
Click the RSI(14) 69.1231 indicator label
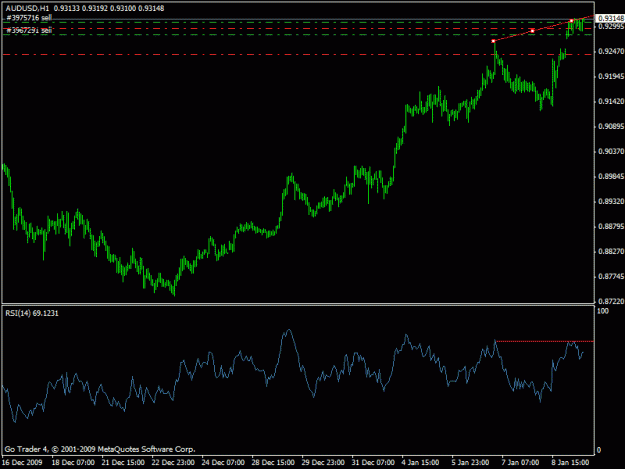tap(32, 314)
